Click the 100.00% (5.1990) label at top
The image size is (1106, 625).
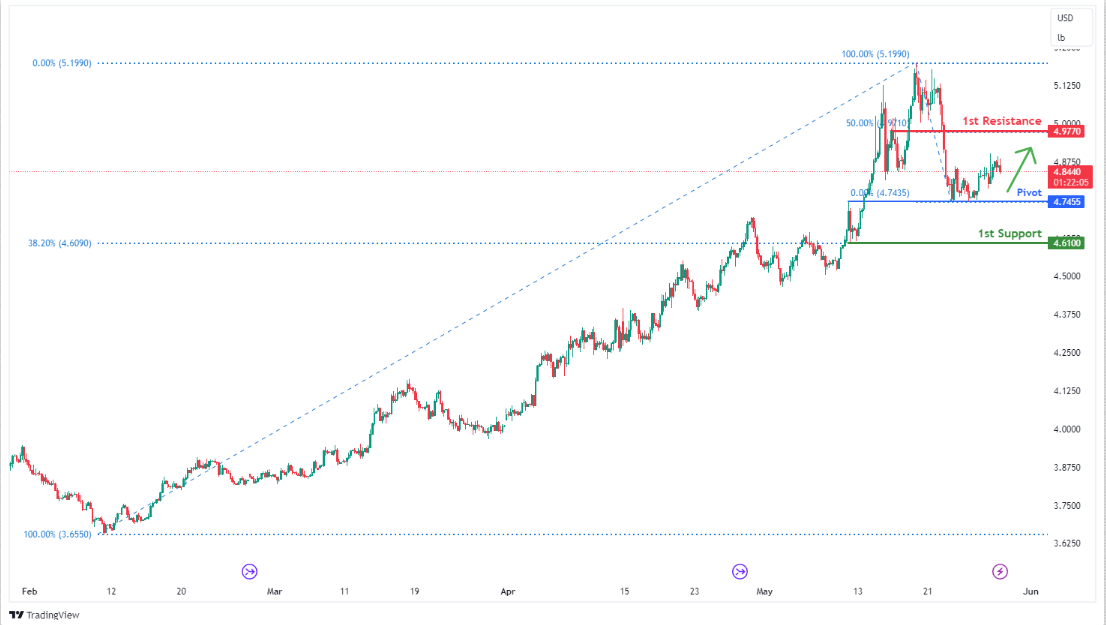click(x=875, y=54)
